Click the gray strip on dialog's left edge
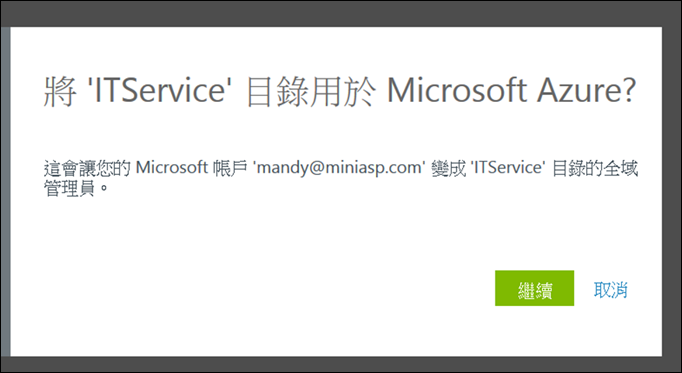This screenshot has height=373, width=682. [x=6, y=191]
